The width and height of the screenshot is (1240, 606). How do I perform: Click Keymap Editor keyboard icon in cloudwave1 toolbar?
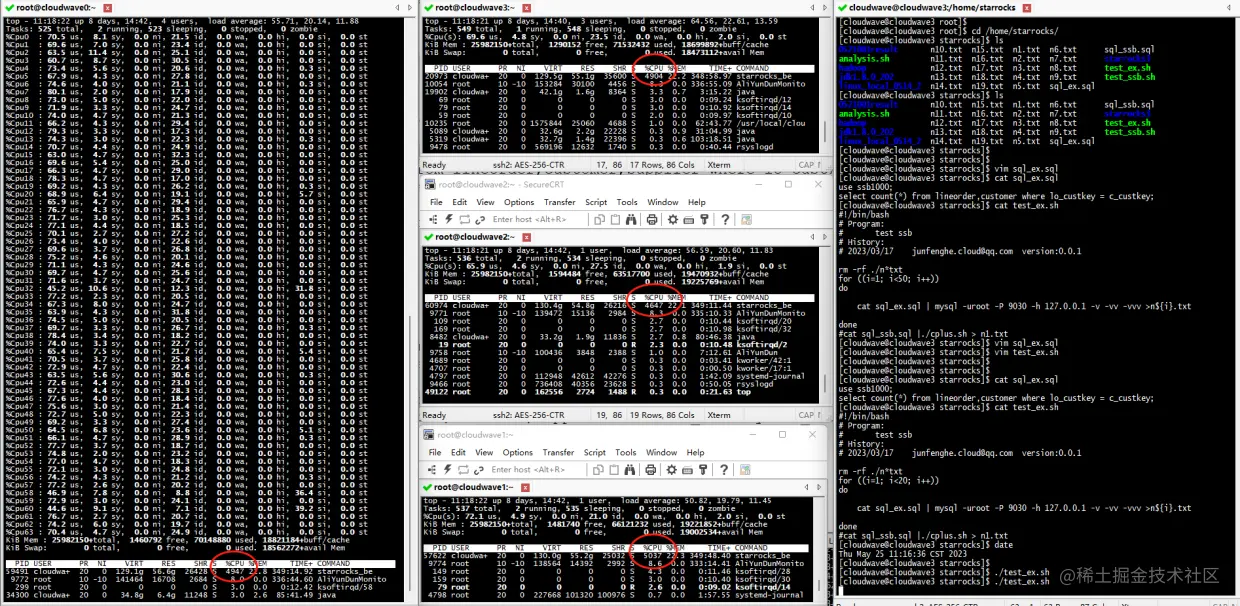click(x=687, y=469)
